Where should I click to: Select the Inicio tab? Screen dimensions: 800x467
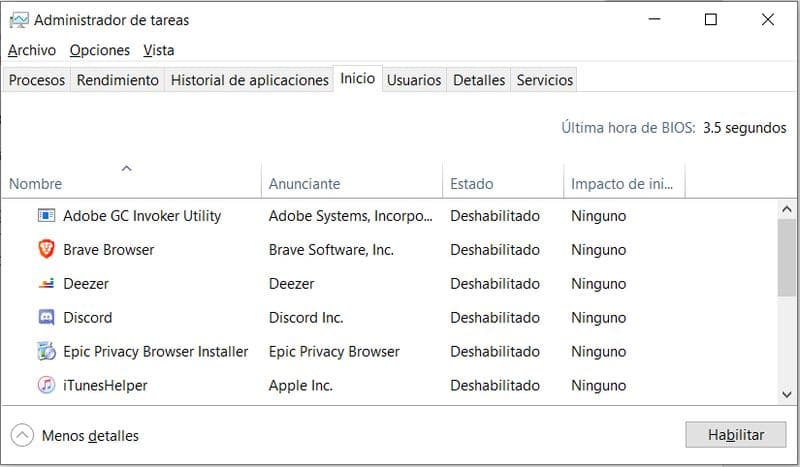pyautogui.click(x=358, y=79)
